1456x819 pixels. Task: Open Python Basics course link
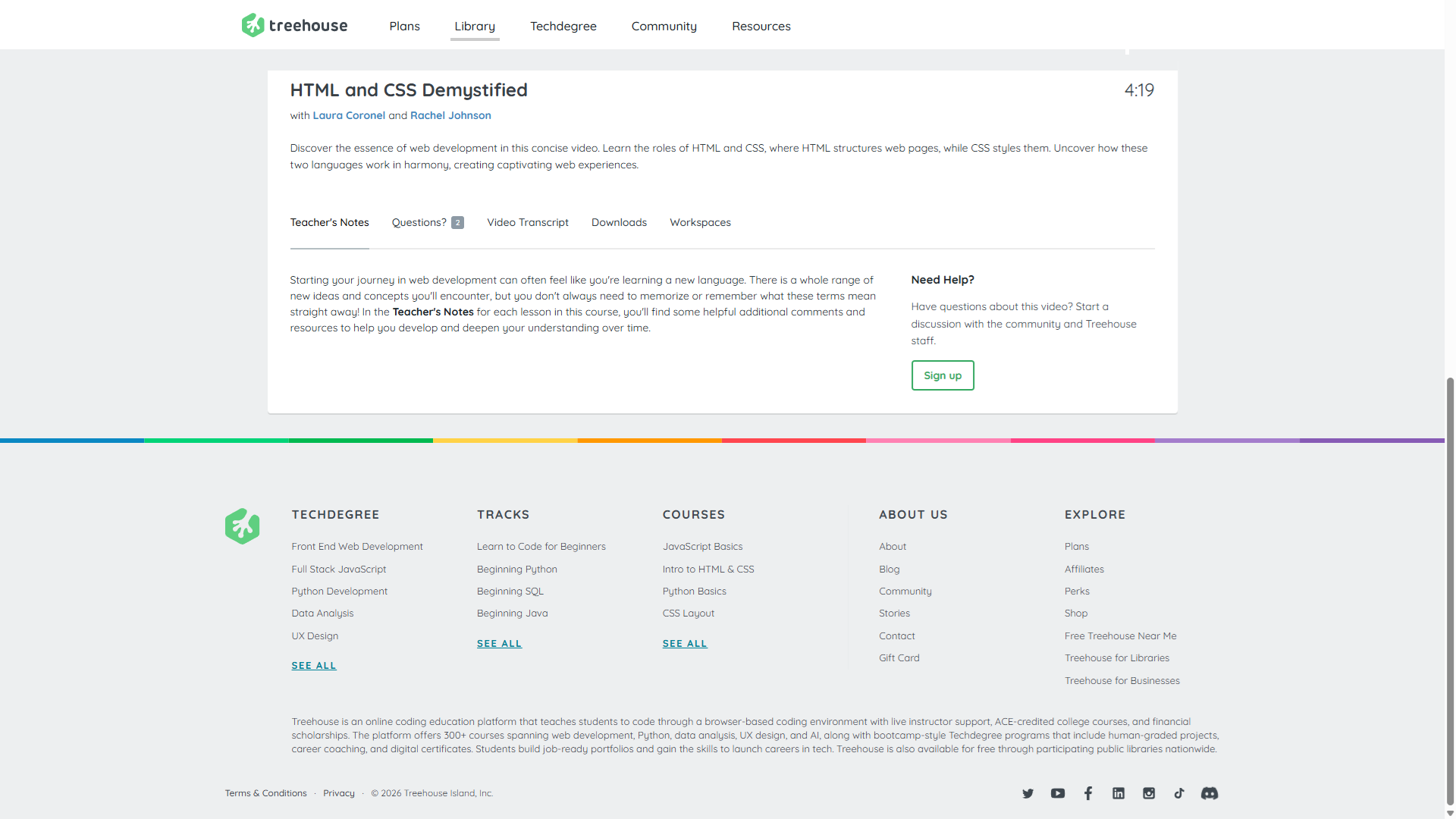point(695,591)
